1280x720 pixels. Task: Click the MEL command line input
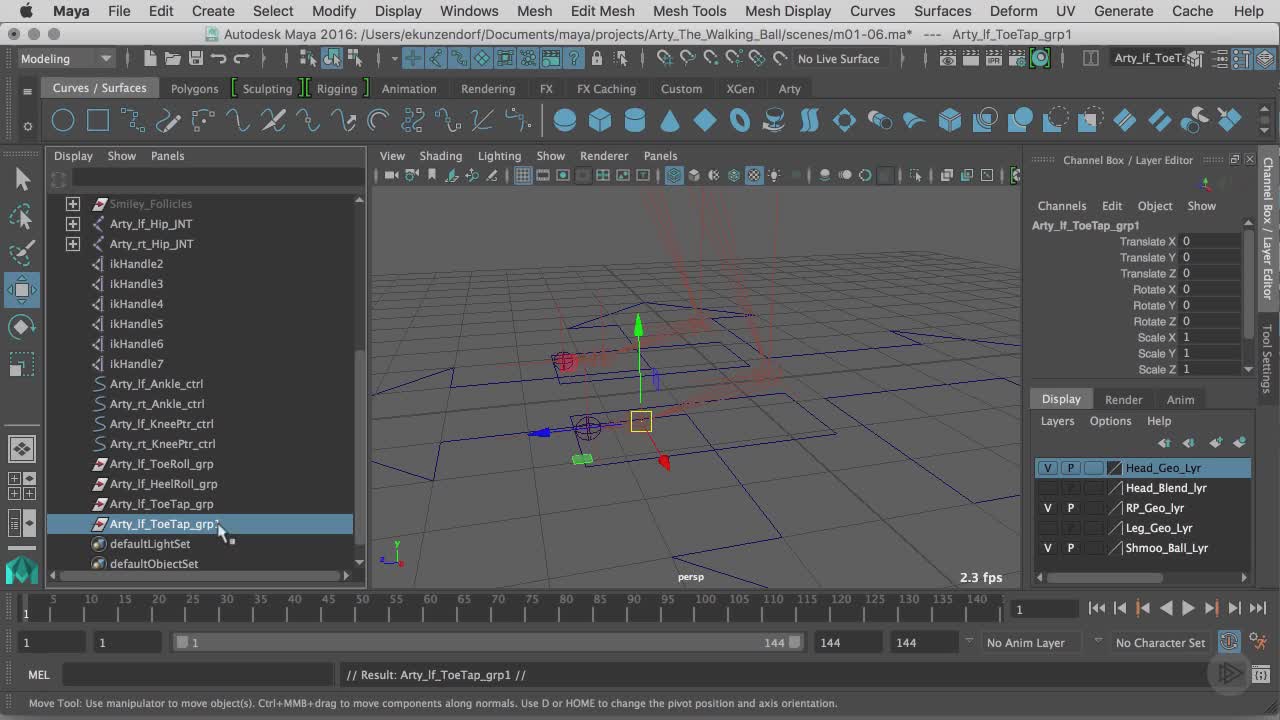198,675
